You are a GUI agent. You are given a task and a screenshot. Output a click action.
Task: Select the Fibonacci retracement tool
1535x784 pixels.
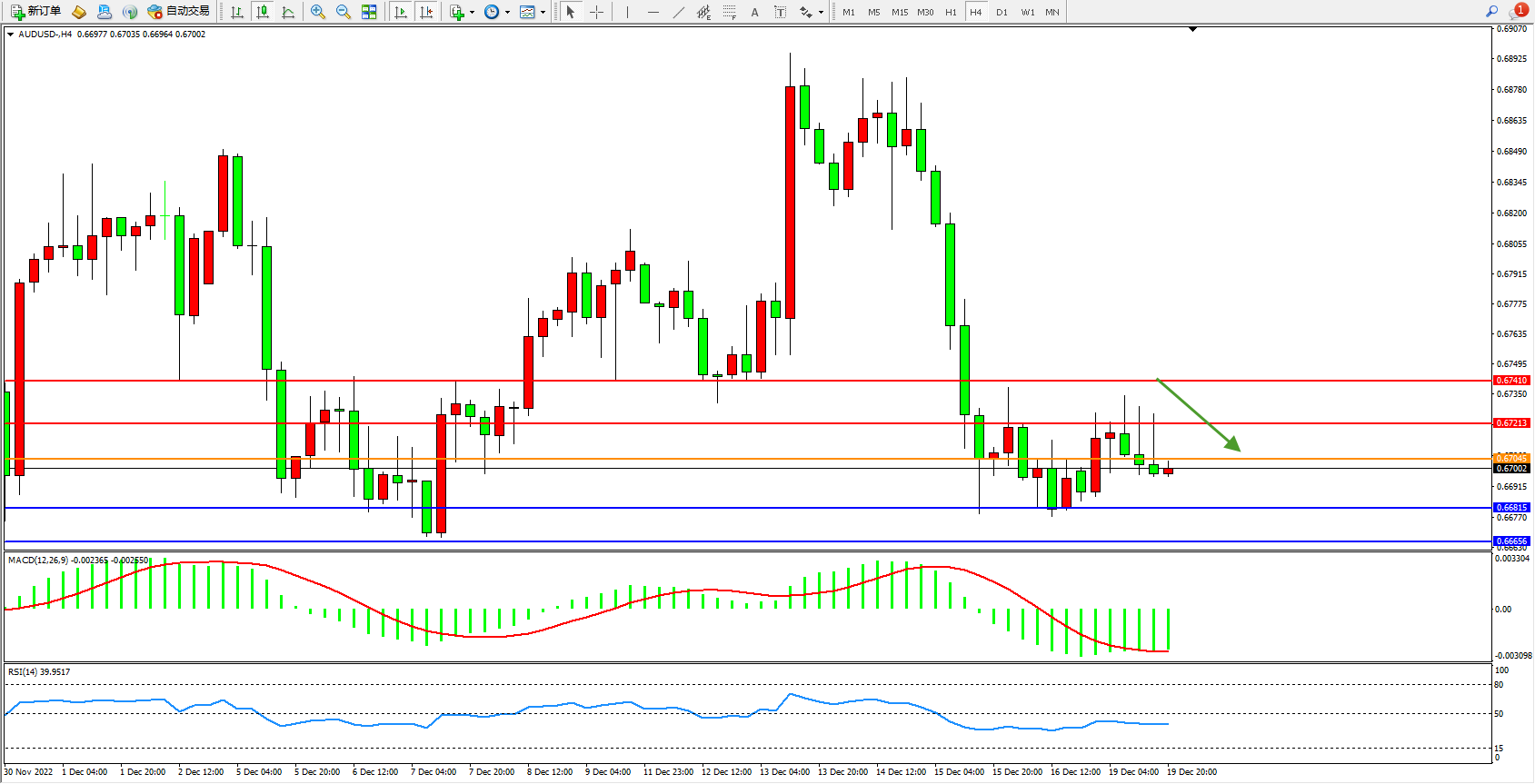pos(730,12)
